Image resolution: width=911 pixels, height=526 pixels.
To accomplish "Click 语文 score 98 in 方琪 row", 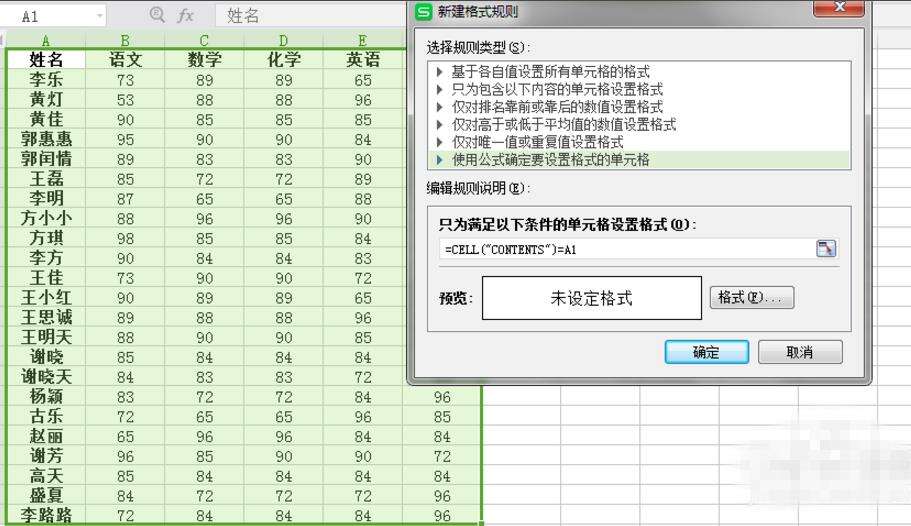I will 125,238.
